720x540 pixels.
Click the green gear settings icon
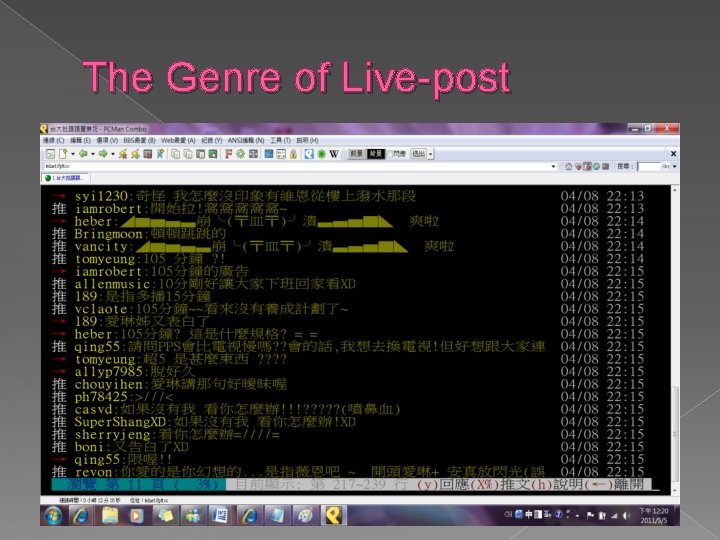coord(241,154)
